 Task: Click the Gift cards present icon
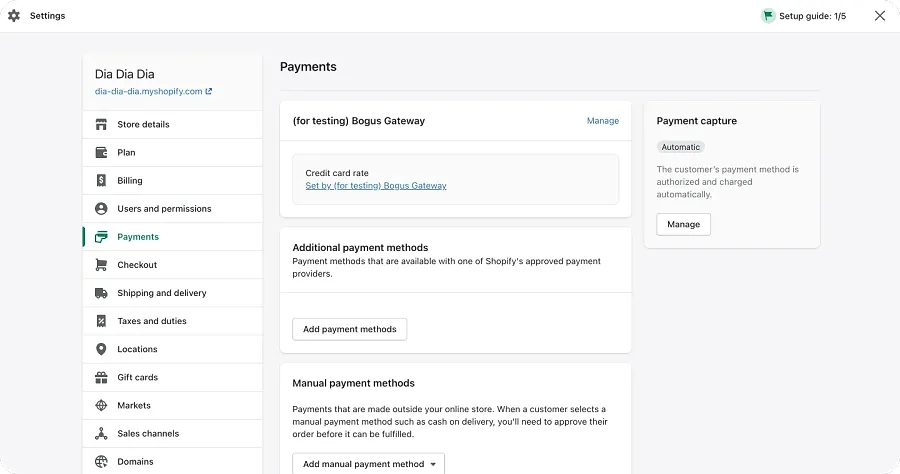[x=101, y=377]
